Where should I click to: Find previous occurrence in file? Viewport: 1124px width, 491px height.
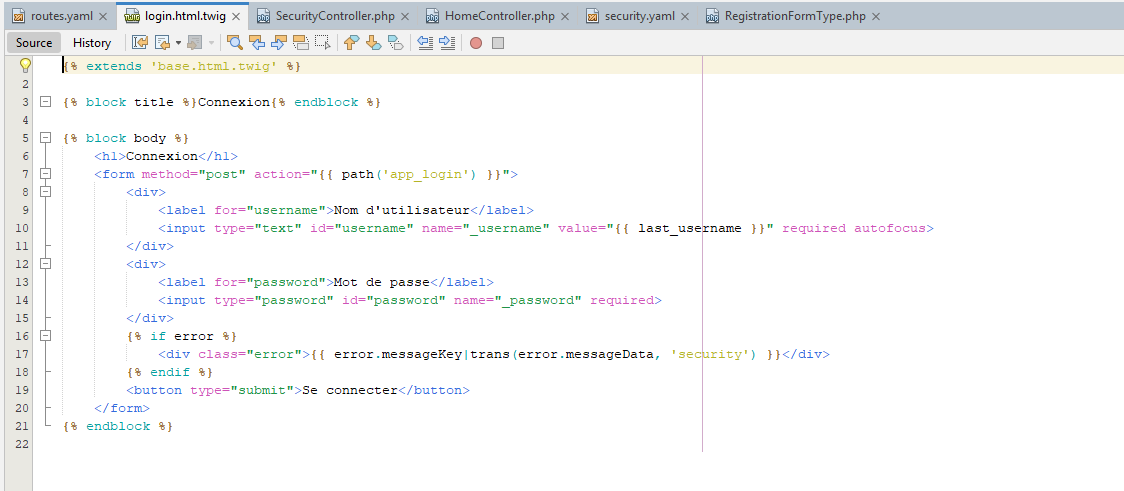(x=257, y=43)
